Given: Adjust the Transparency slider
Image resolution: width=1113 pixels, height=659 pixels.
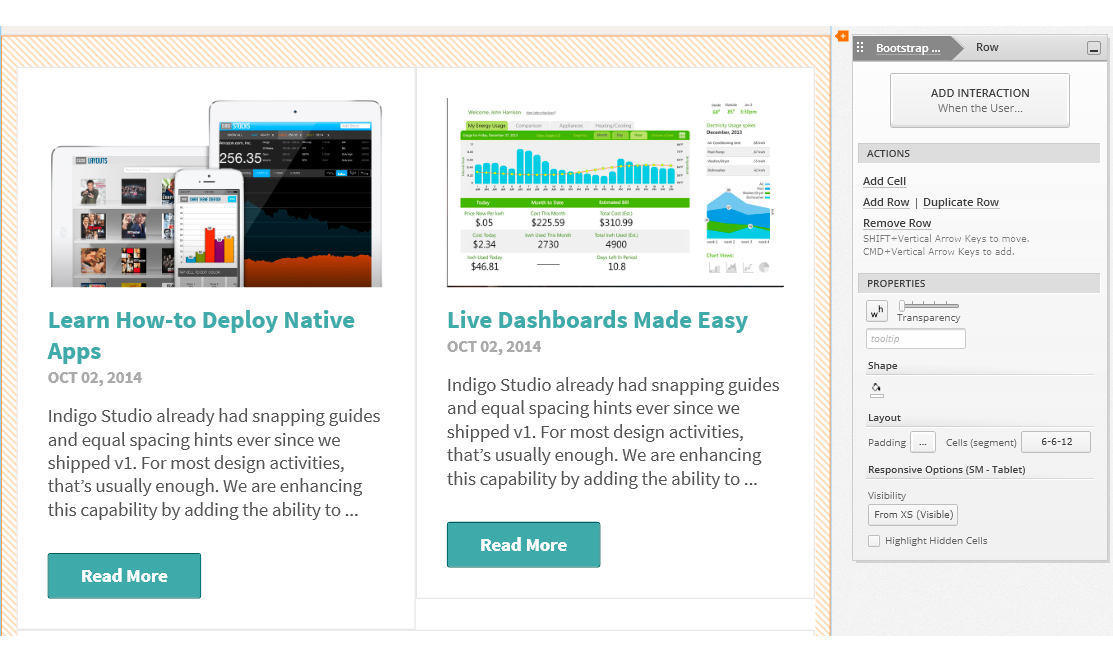Looking at the screenshot, I should tap(903, 305).
